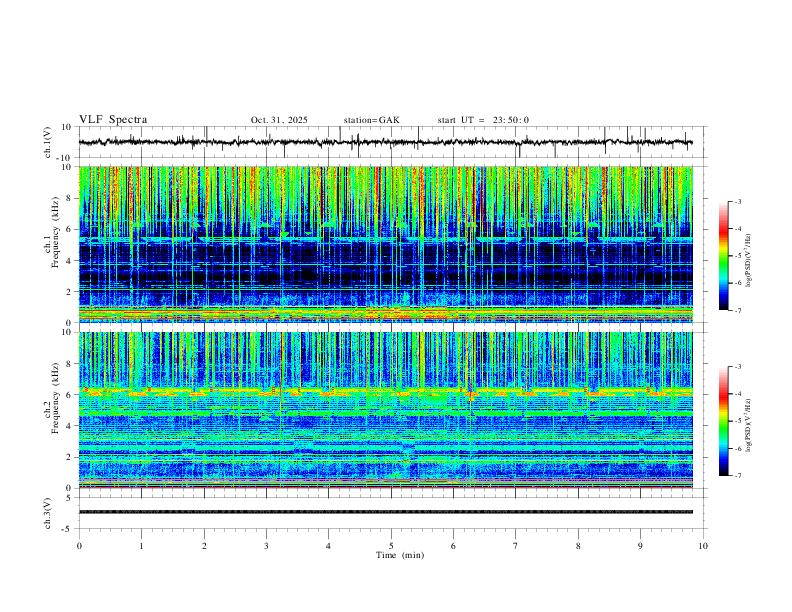Click the '9' tick on the time axis
Image resolution: width=792 pixels, height=612 pixels.
(x=640, y=546)
